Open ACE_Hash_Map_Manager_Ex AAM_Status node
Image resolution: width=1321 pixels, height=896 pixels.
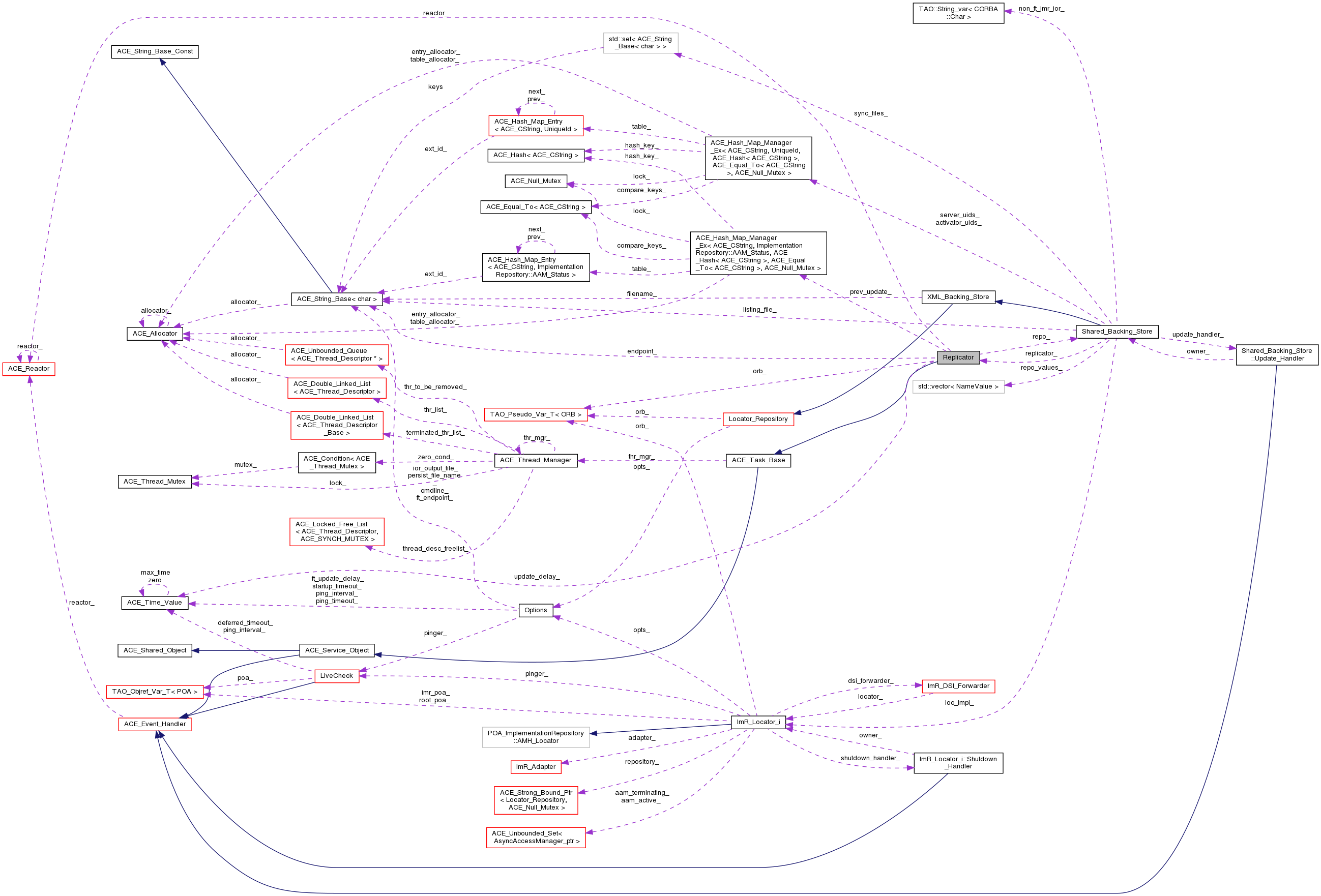coord(758,253)
